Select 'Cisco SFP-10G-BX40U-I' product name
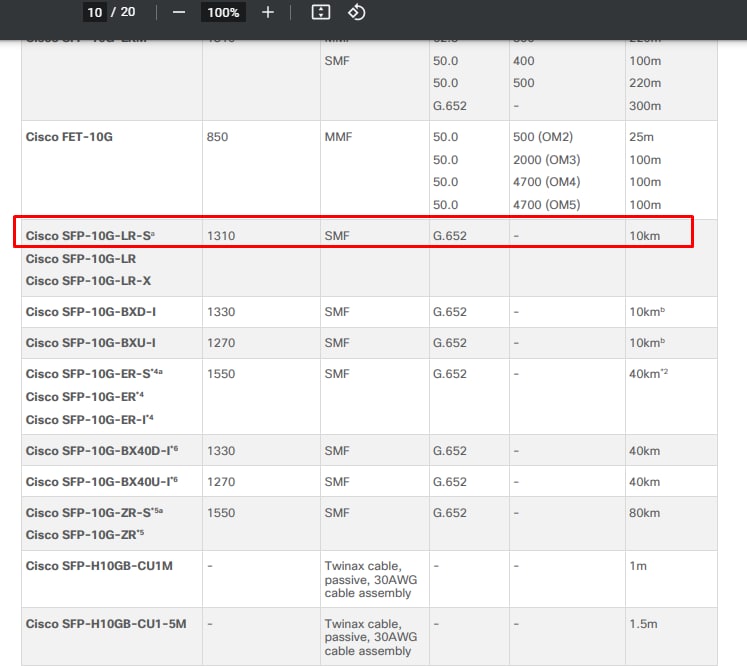The image size is (747, 666). pos(98,482)
